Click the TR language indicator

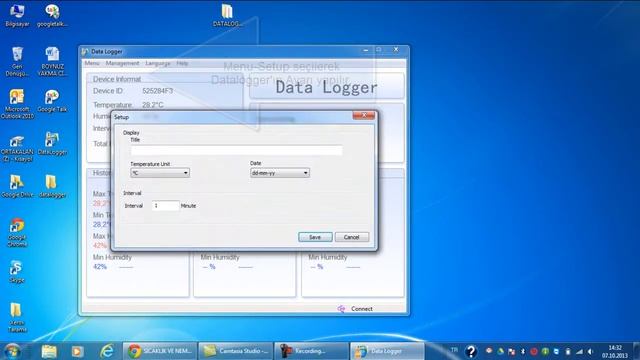pyautogui.click(x=454, y=350)
